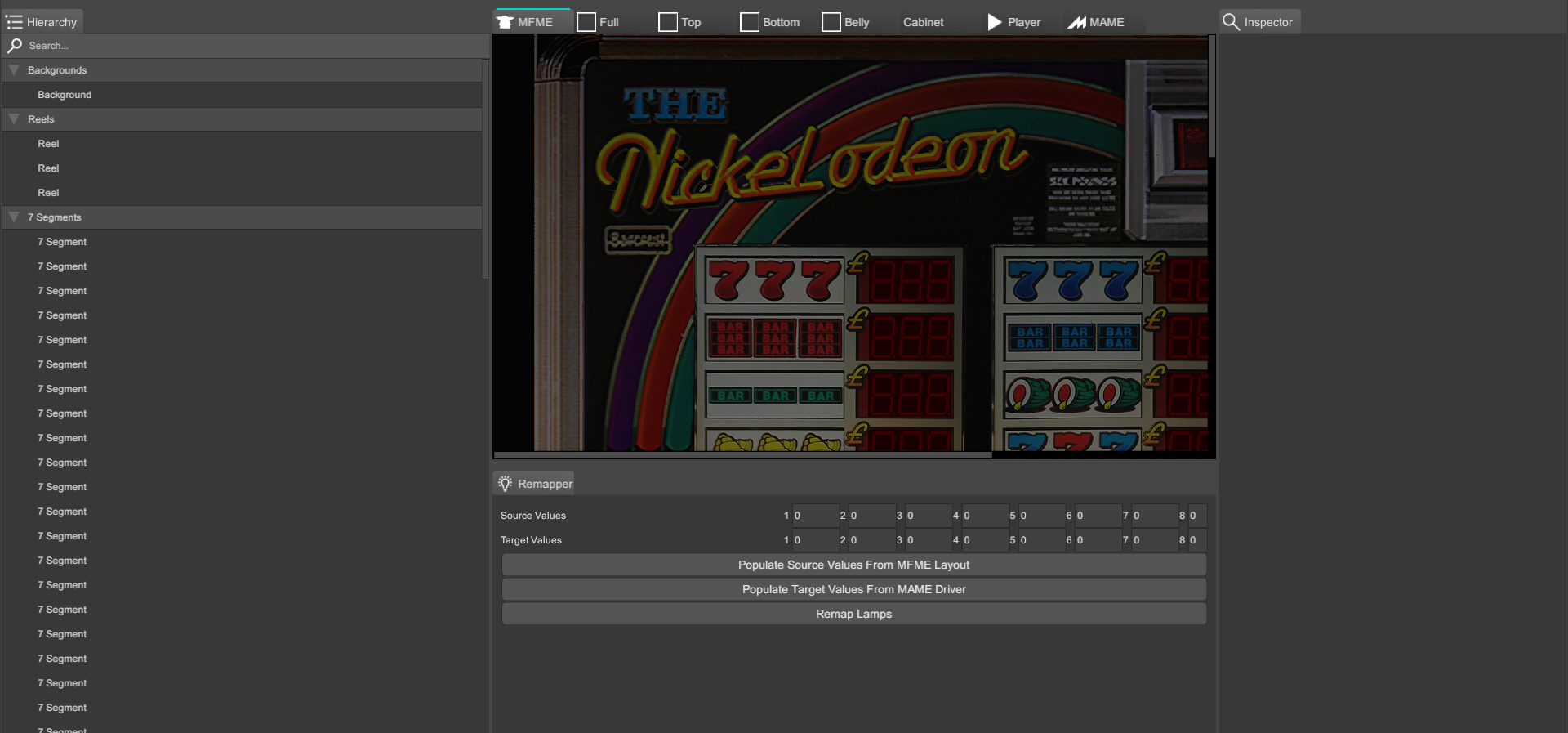Click Target Values field number 1
1568x733 pixels.
click(x=815, y=540)
